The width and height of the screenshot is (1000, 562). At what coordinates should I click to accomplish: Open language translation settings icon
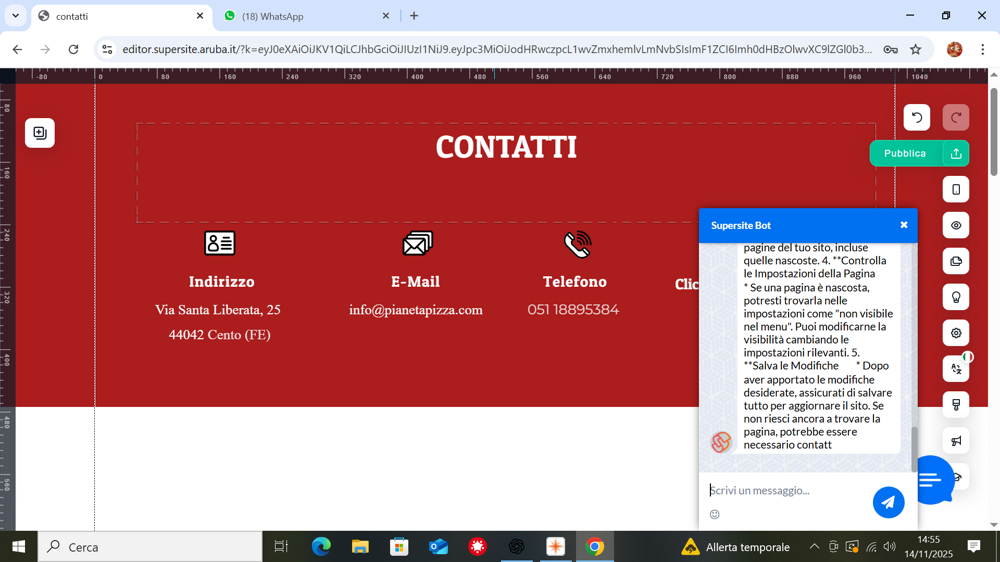[x=956, y=369]
